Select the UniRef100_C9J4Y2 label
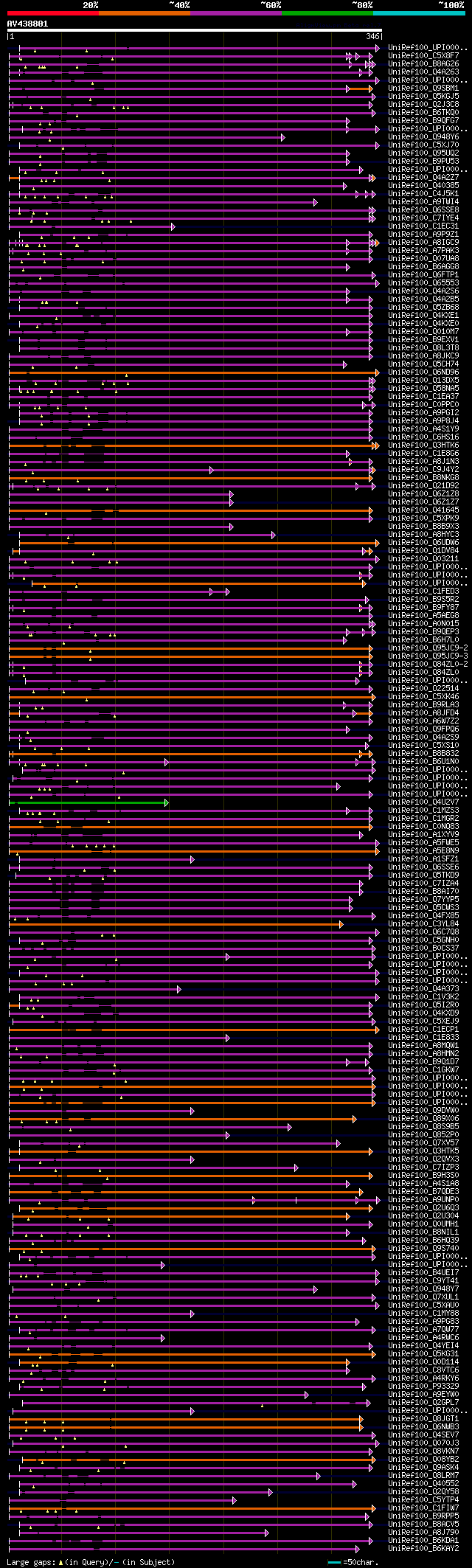 tap(423, 469)
